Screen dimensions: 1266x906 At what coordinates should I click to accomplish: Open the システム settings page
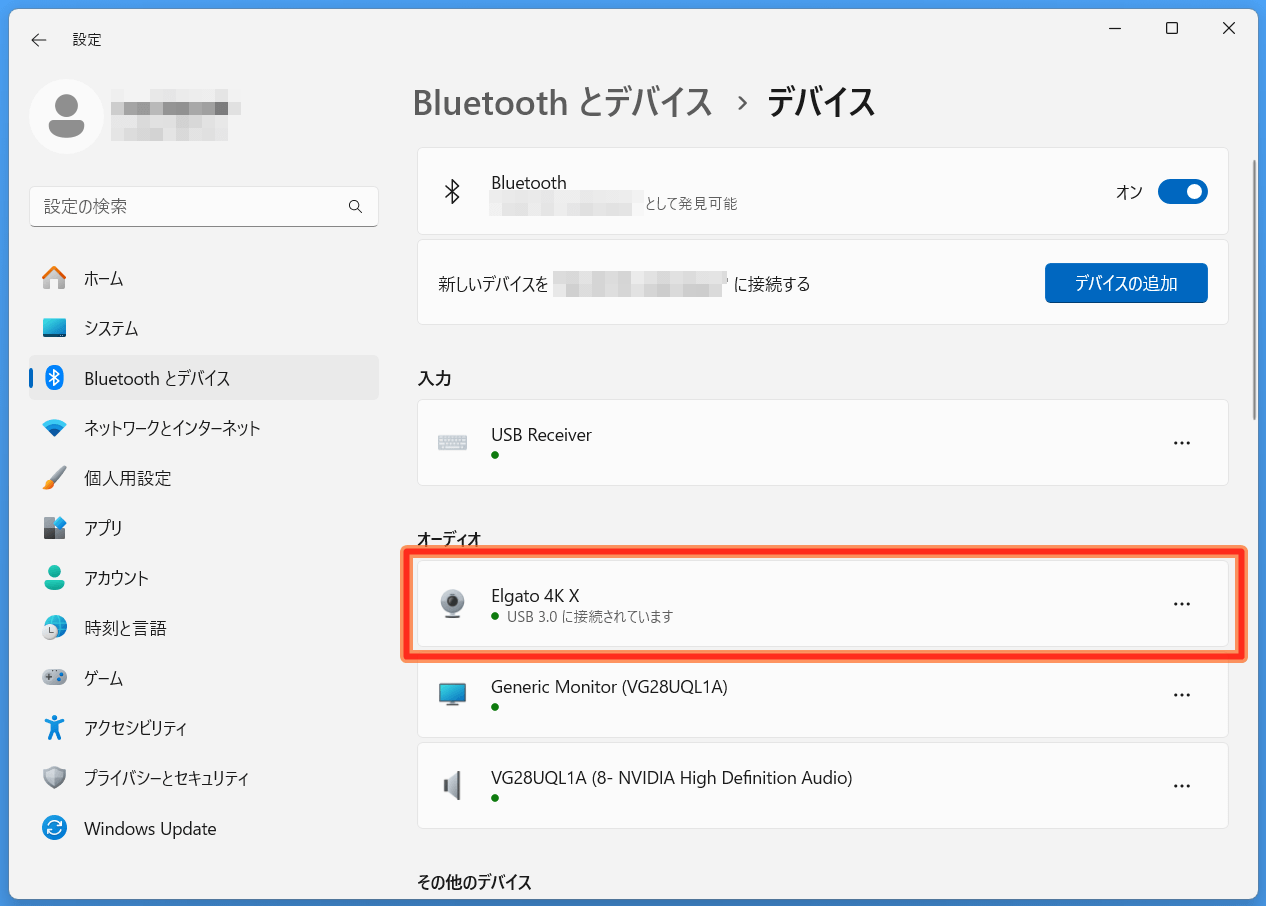click(204, 328)
